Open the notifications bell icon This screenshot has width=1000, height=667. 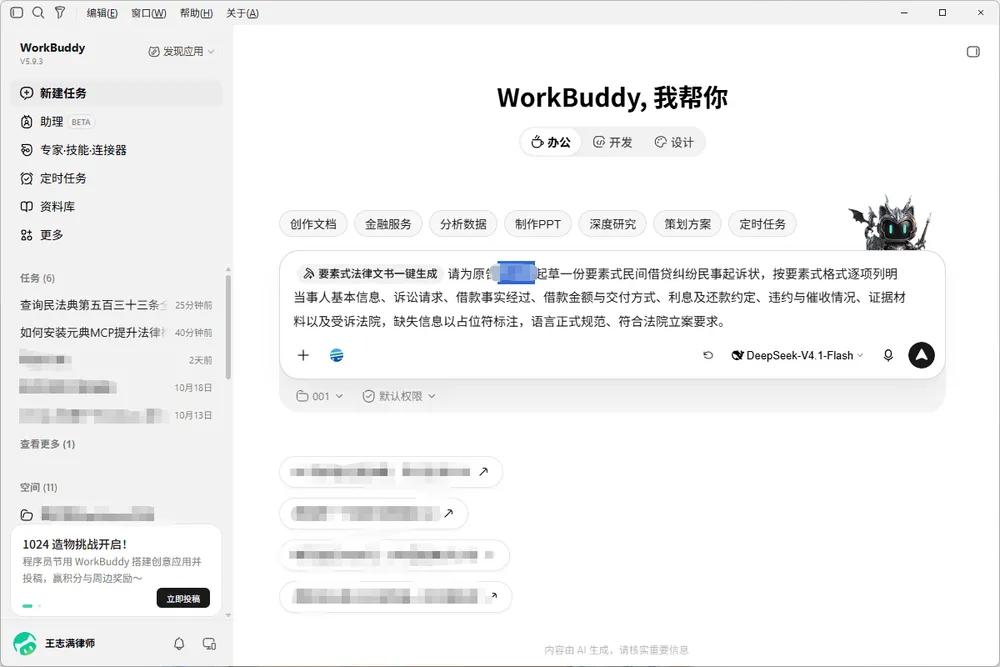tap(179, 643)
